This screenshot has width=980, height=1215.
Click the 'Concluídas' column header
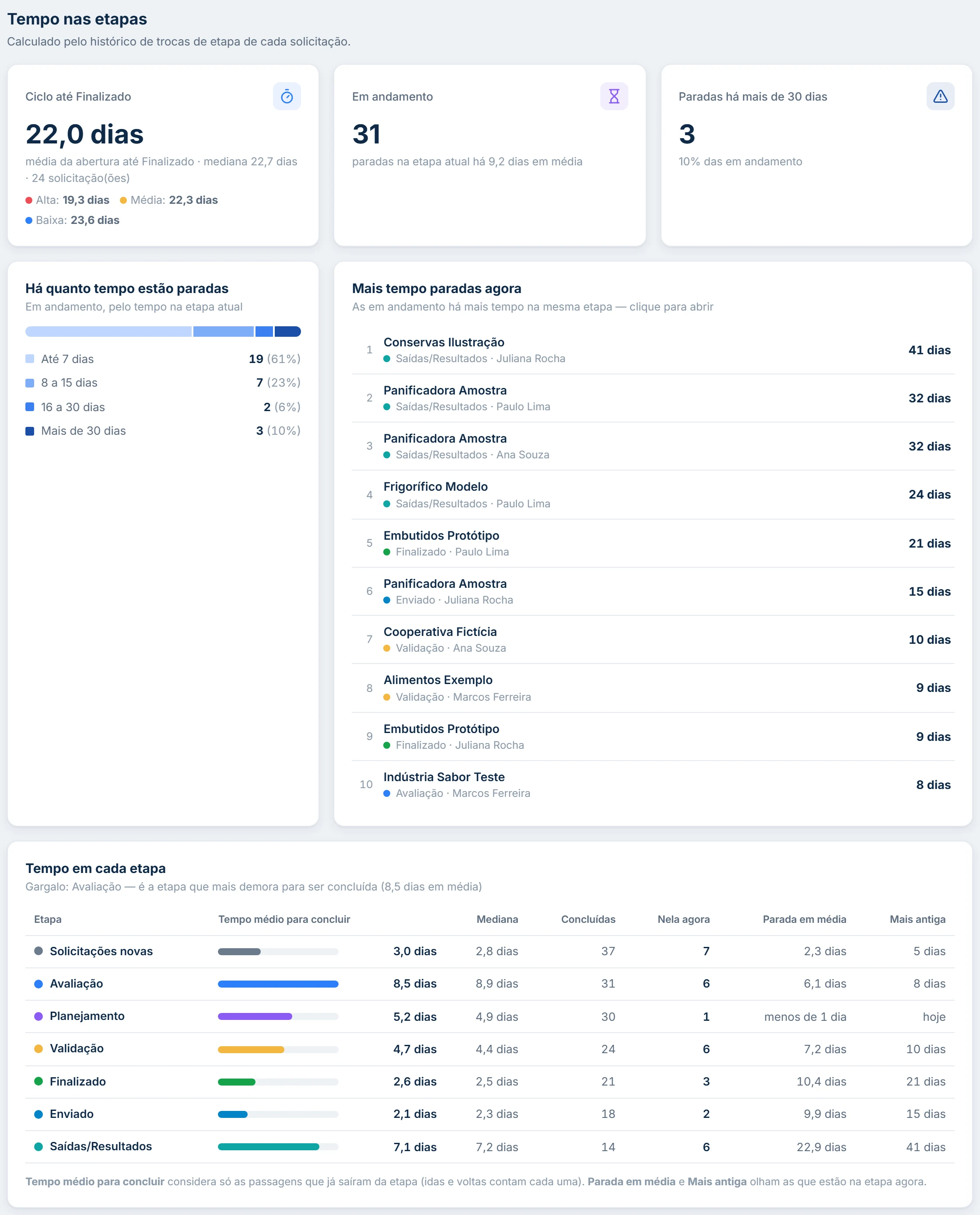(588, 919)
